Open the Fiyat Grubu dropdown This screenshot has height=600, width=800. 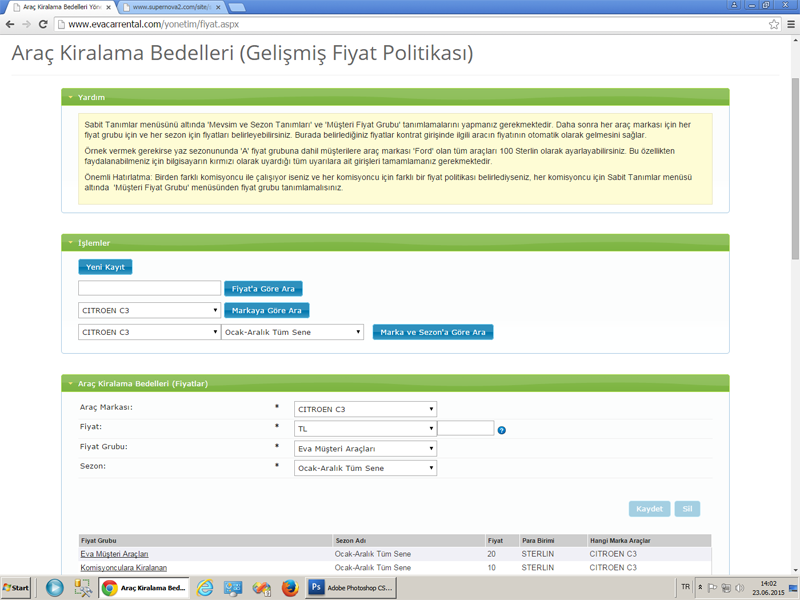point(365,449)
